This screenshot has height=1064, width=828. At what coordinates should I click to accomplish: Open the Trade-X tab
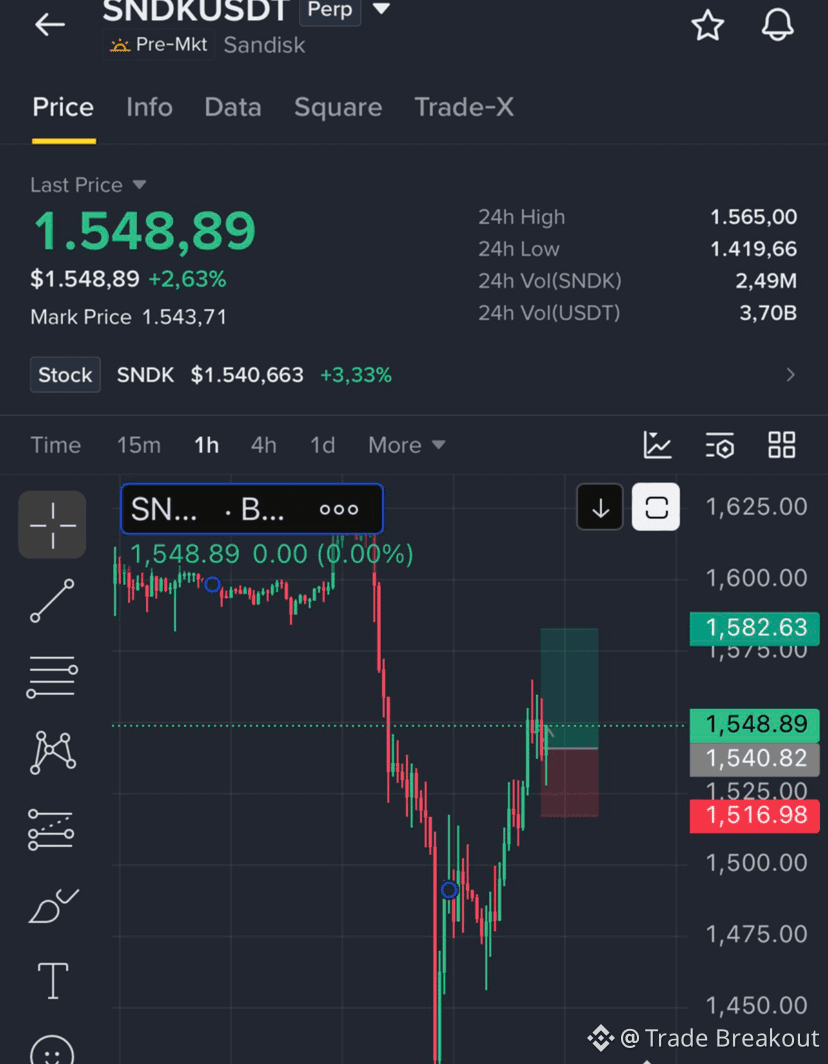pos(464,107)
